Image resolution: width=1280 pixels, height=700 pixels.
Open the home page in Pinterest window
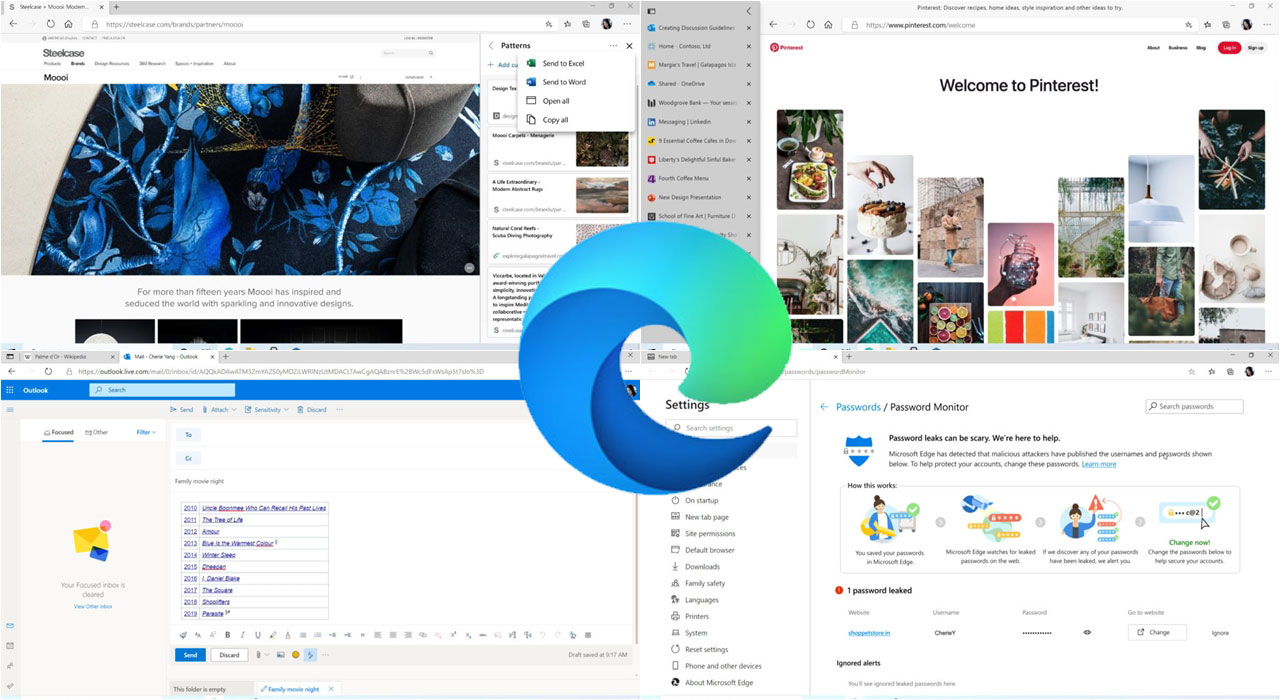[828, 24]
